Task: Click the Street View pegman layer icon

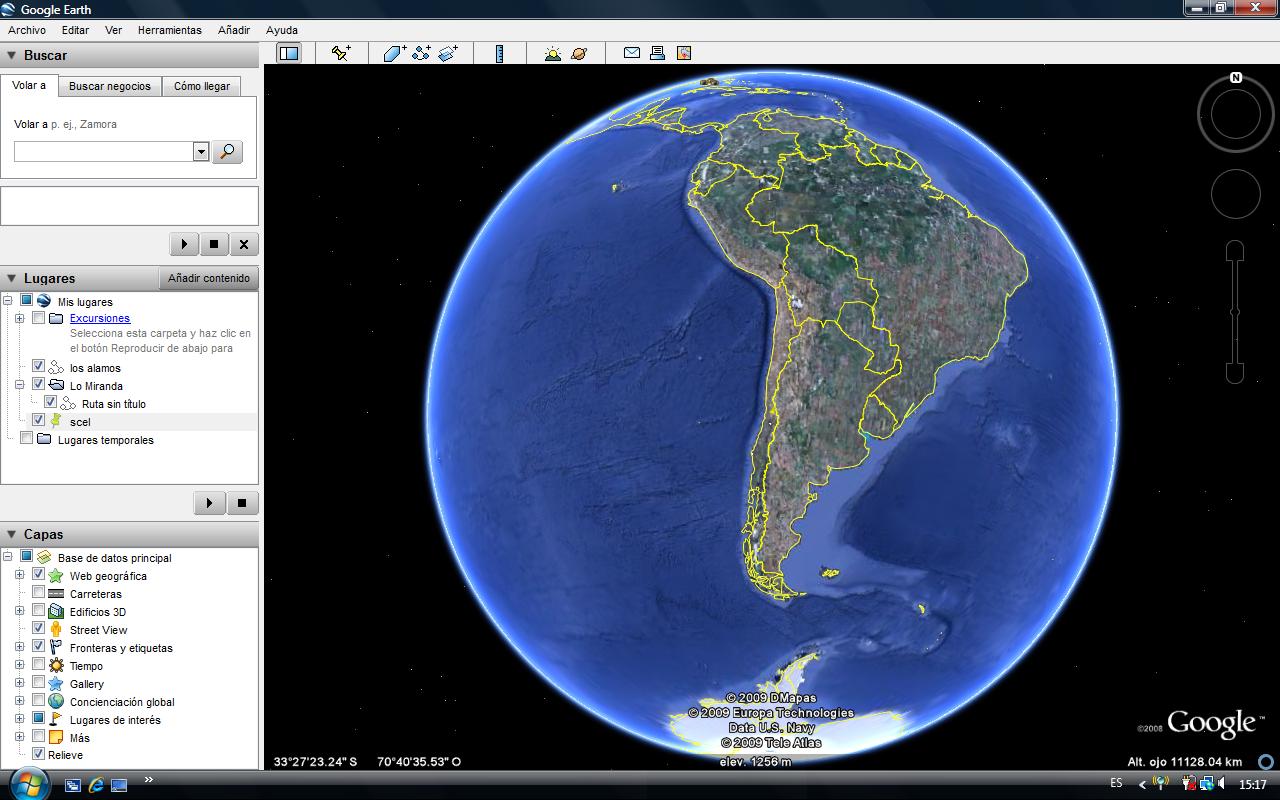Action: [56, 630]
